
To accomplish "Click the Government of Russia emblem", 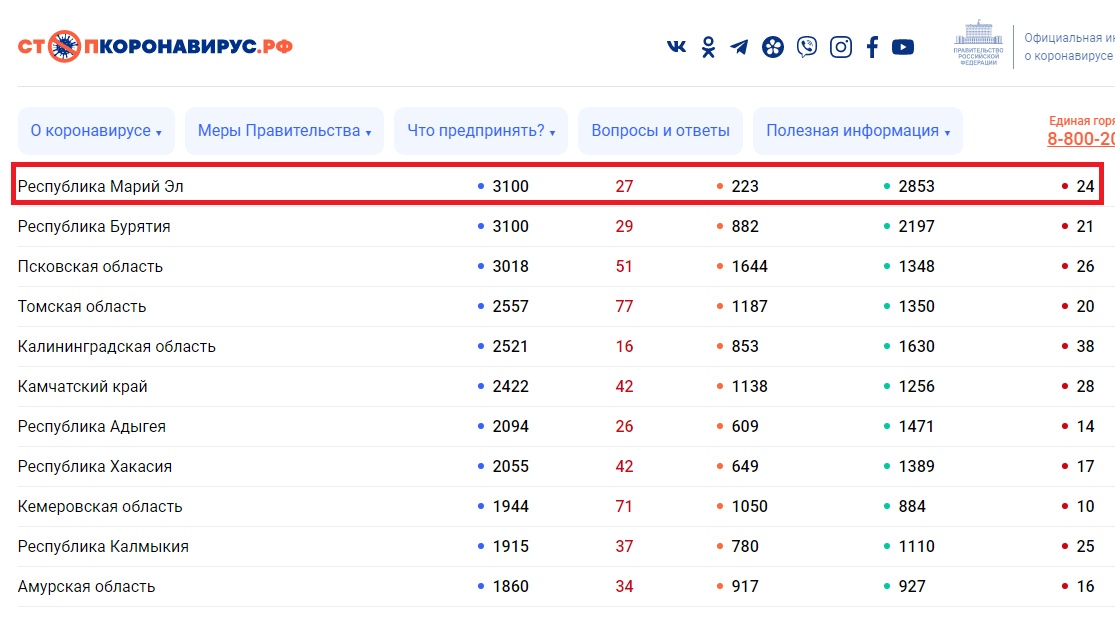I will 979,46.
